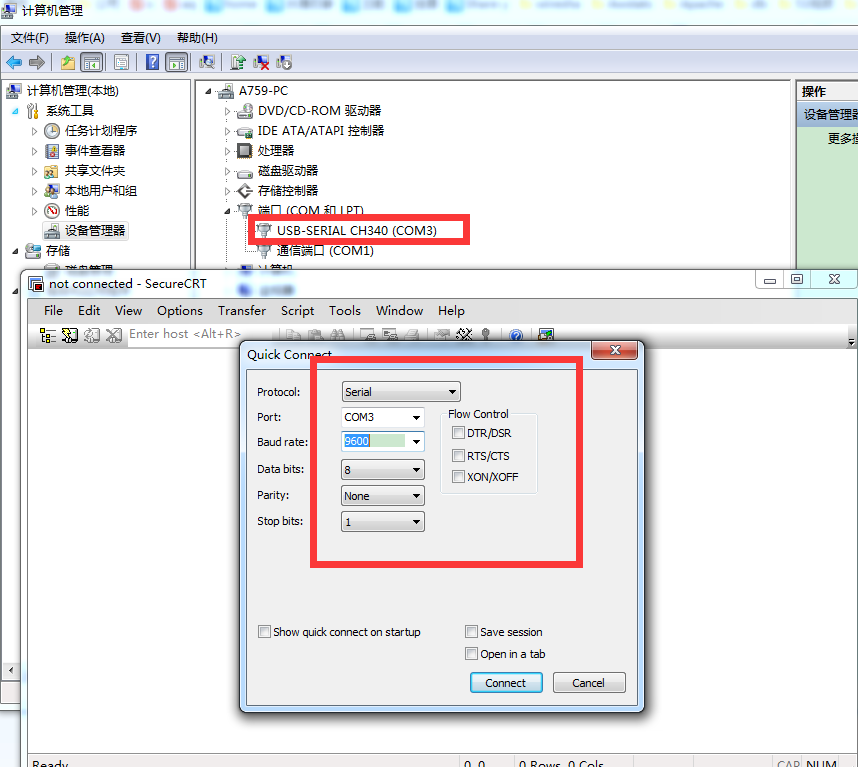Click SecureCRT Paste toolbar icon
858x767 pixels.
pyautogui.click(x=315, y=334)
